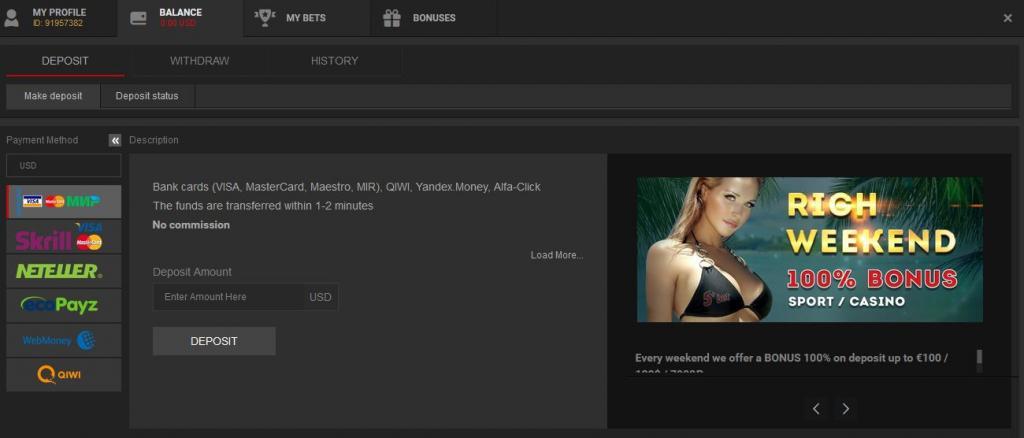
Task: View the Deposit status sub-tab
Action: pos(147,96)
